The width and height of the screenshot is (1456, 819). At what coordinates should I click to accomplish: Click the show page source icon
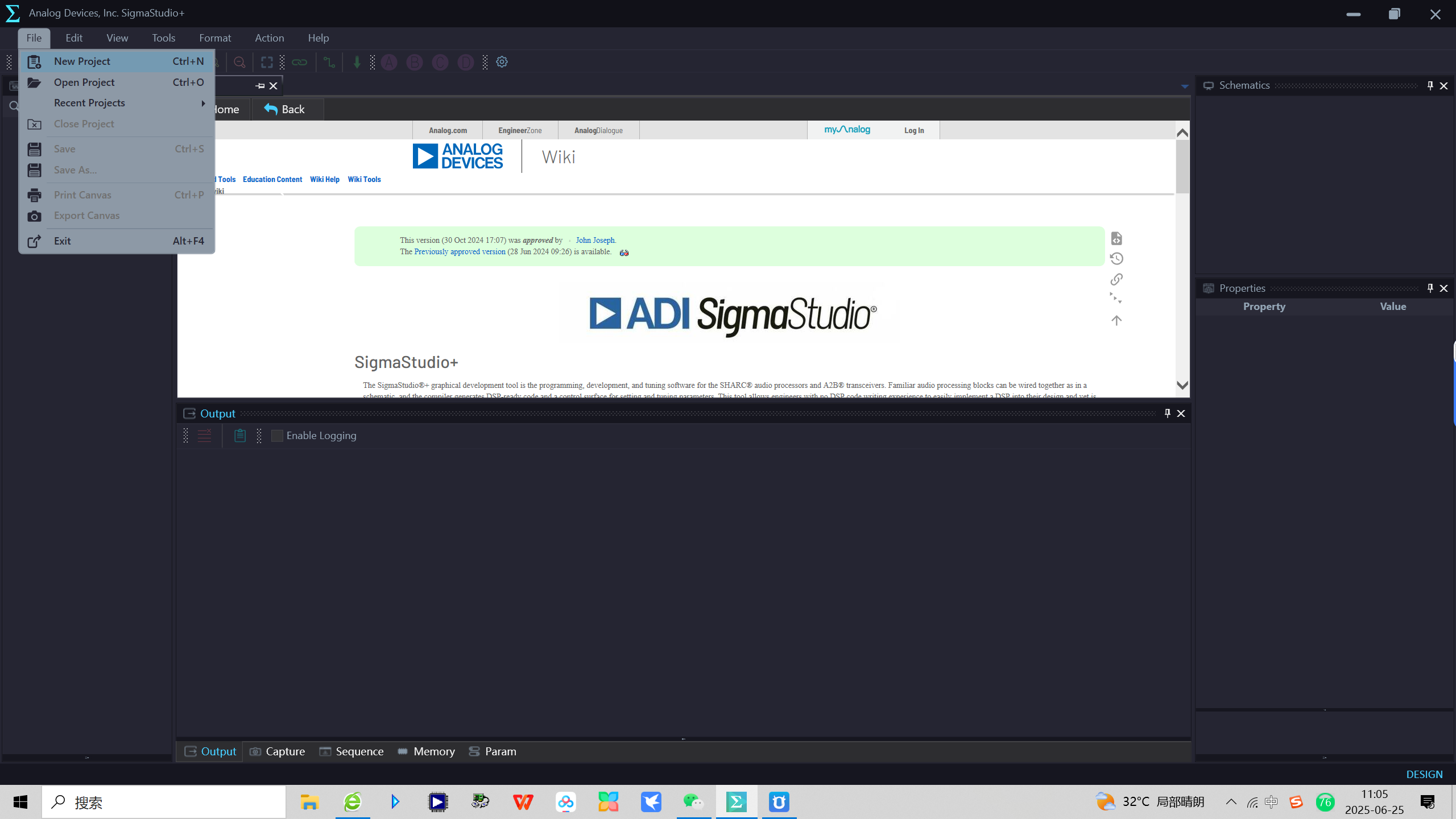click(1116, 238)
